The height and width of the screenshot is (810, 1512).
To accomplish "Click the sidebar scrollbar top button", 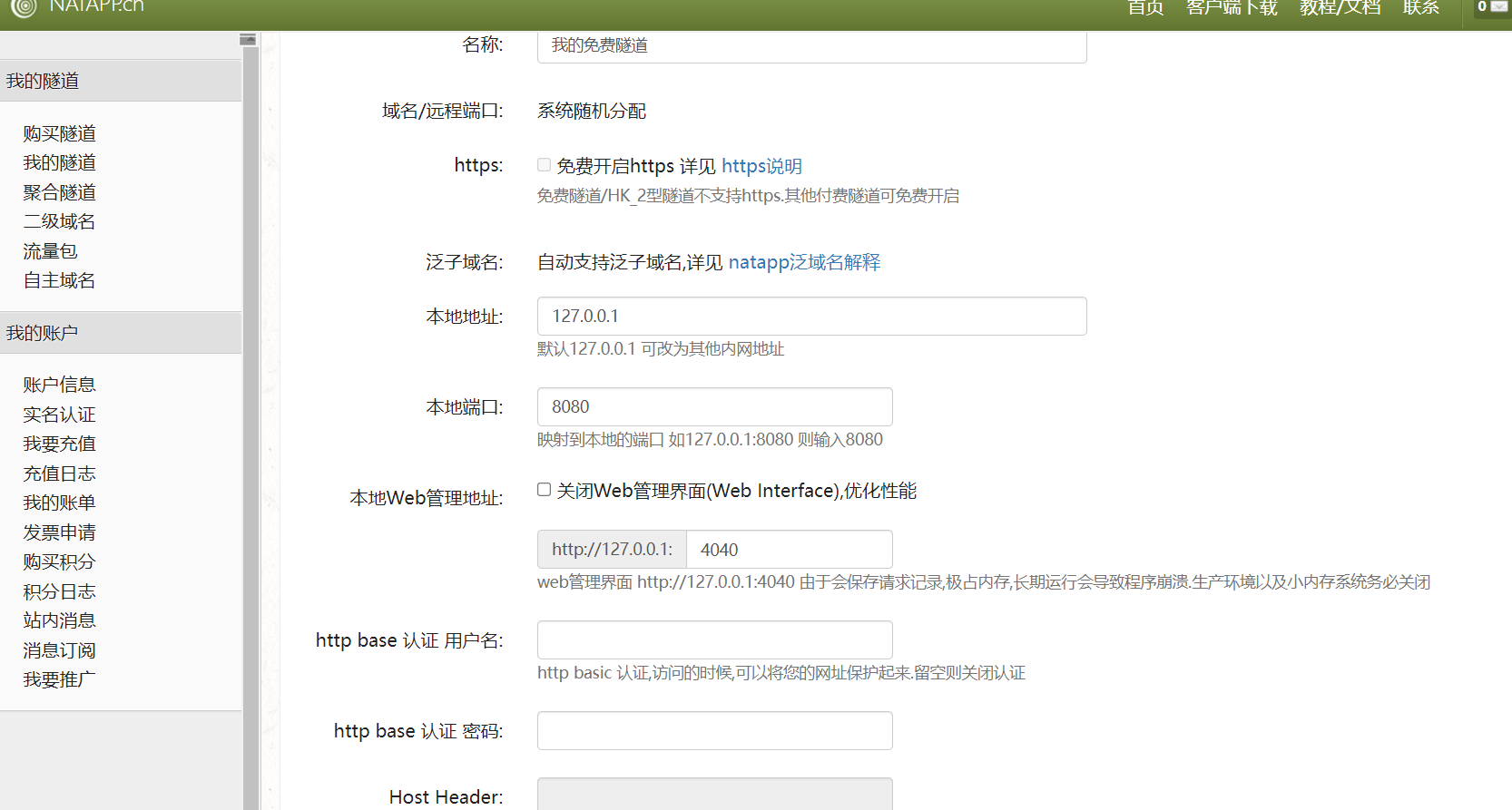I will (x=248, y=40).
